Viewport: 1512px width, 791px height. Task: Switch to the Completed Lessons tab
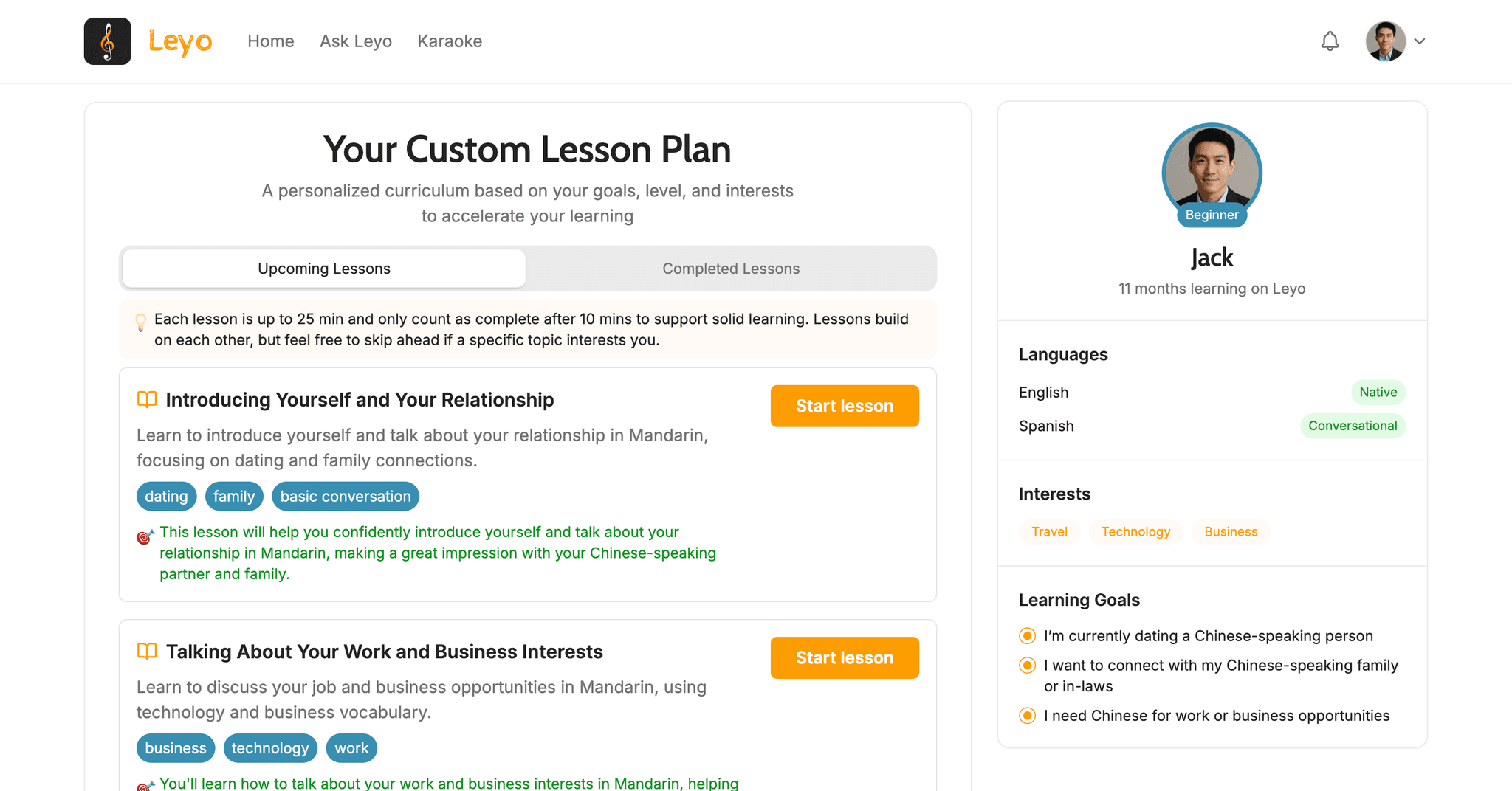pyautogui.click(x=731, y=268)
